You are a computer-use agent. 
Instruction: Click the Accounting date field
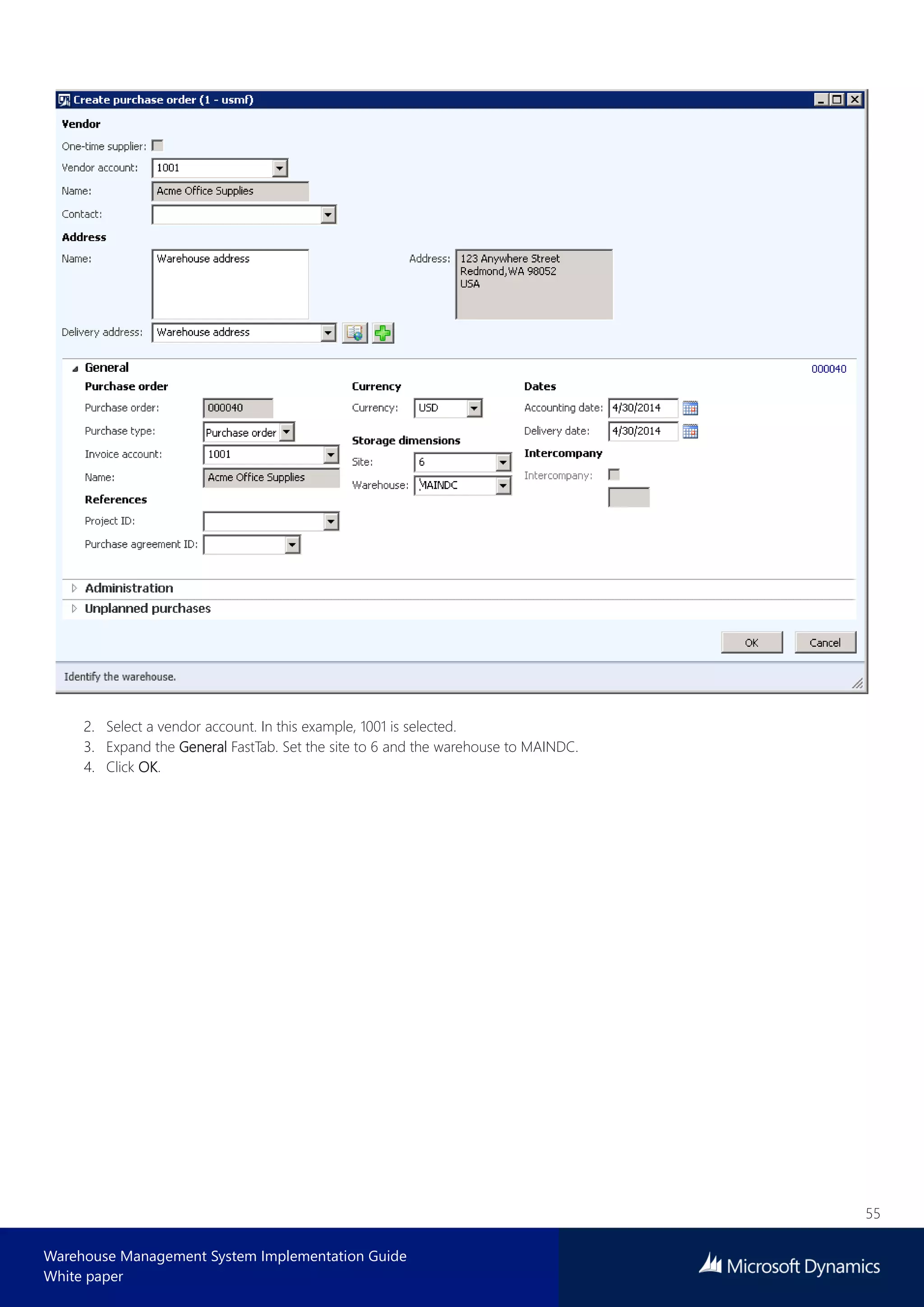click(643, 408)
